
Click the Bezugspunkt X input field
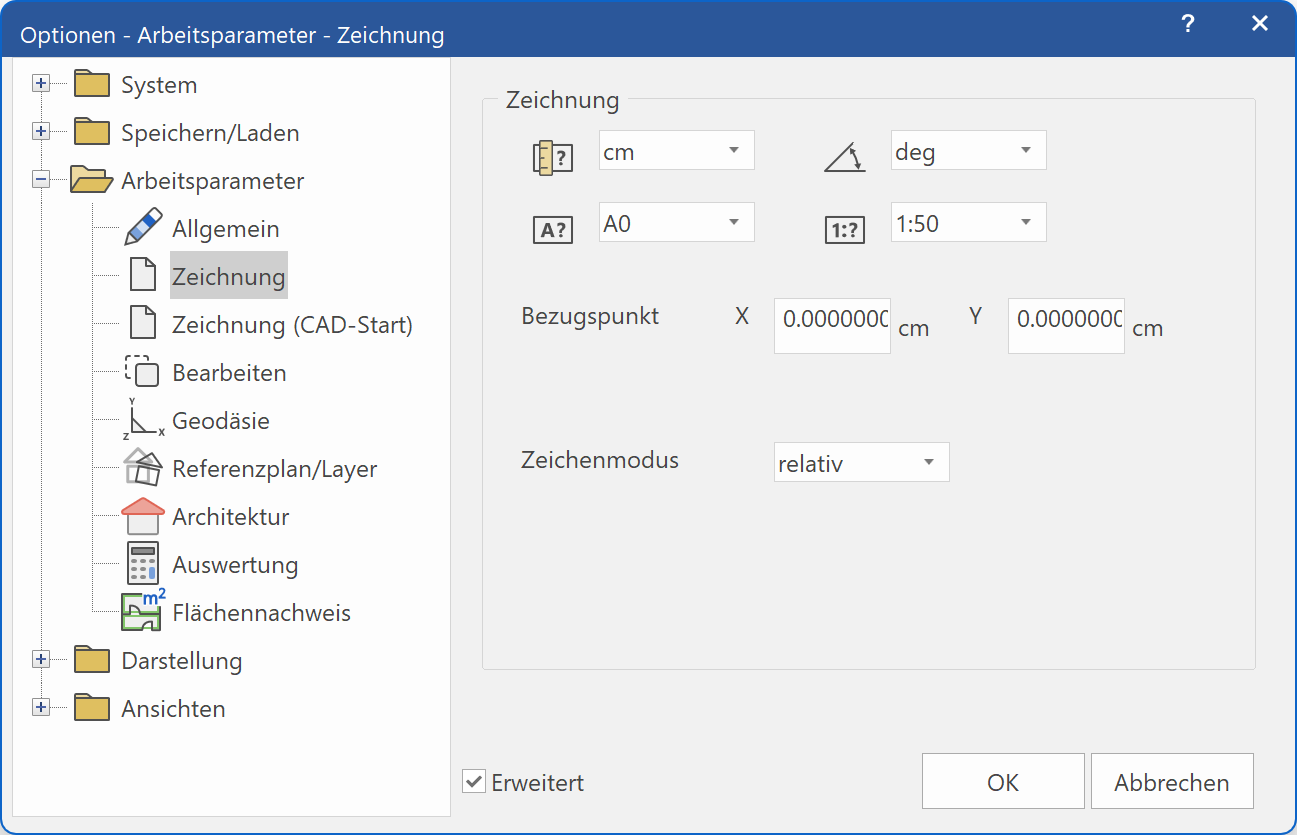point(831,326)
